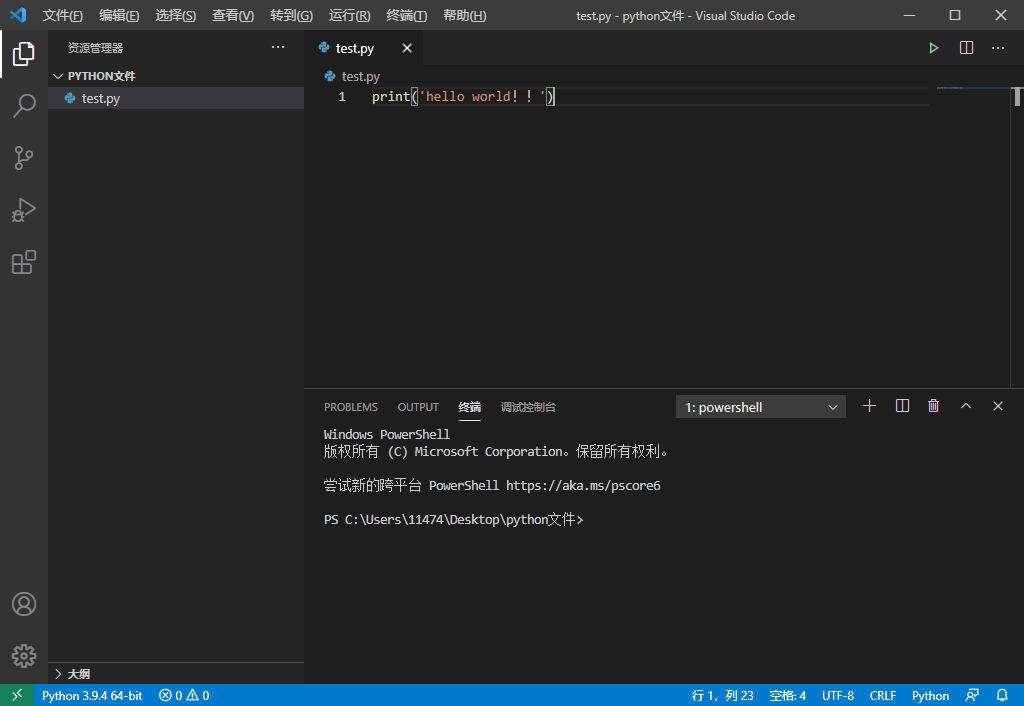Click the 资源管理器 panel title
1024x706 pixels.
[x=95, y=48]
